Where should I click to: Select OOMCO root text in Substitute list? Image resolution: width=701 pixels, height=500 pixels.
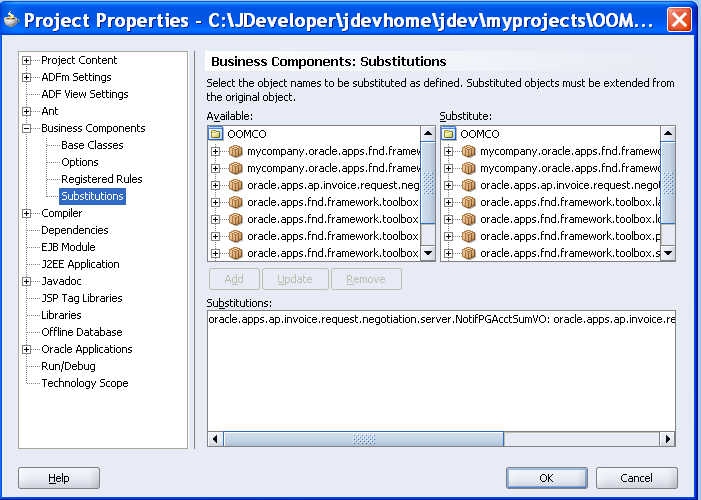point(480,134)
